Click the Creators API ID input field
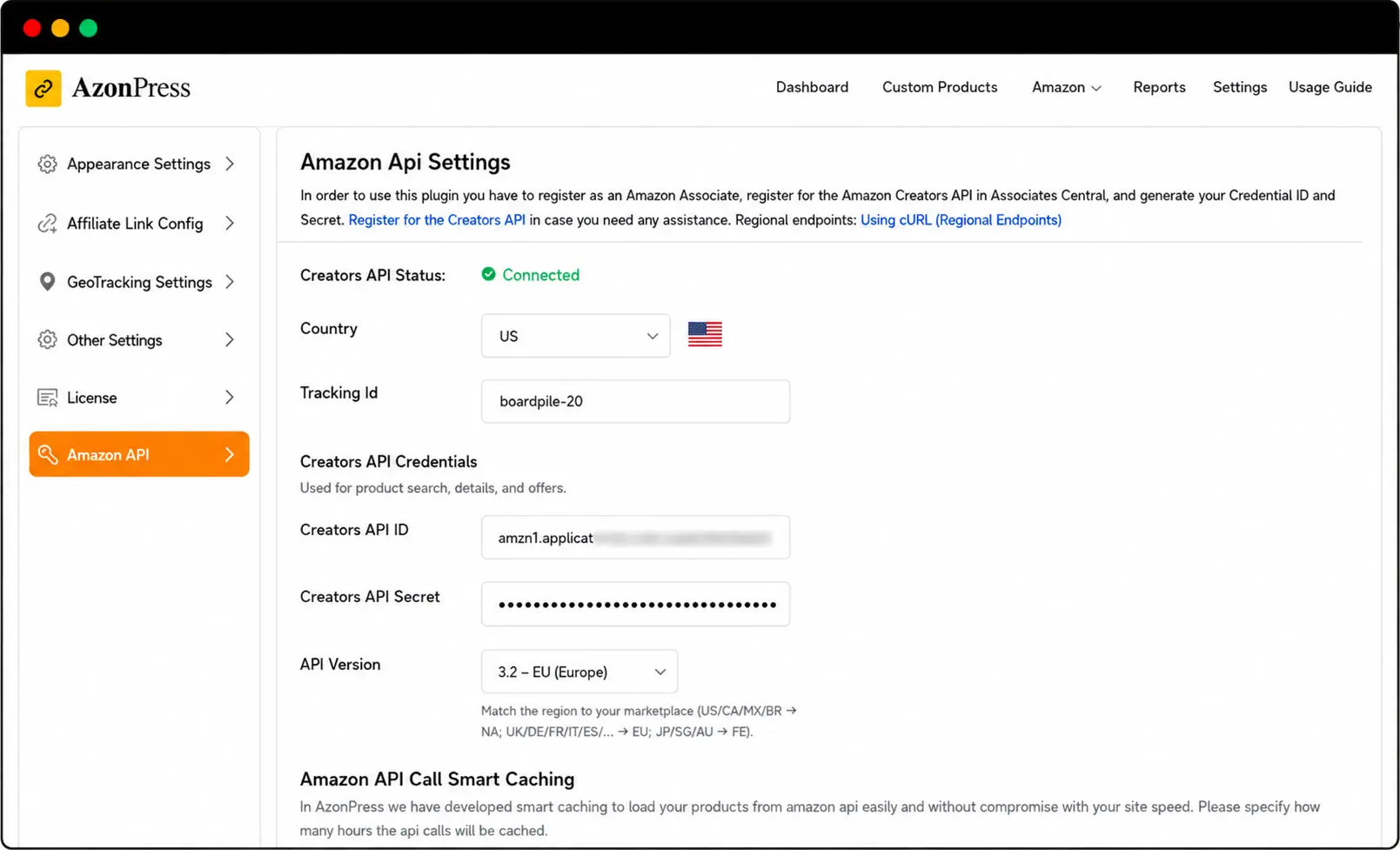Image resolution: width=1400 pixels, height=850 pixels. tap(635, 538)
